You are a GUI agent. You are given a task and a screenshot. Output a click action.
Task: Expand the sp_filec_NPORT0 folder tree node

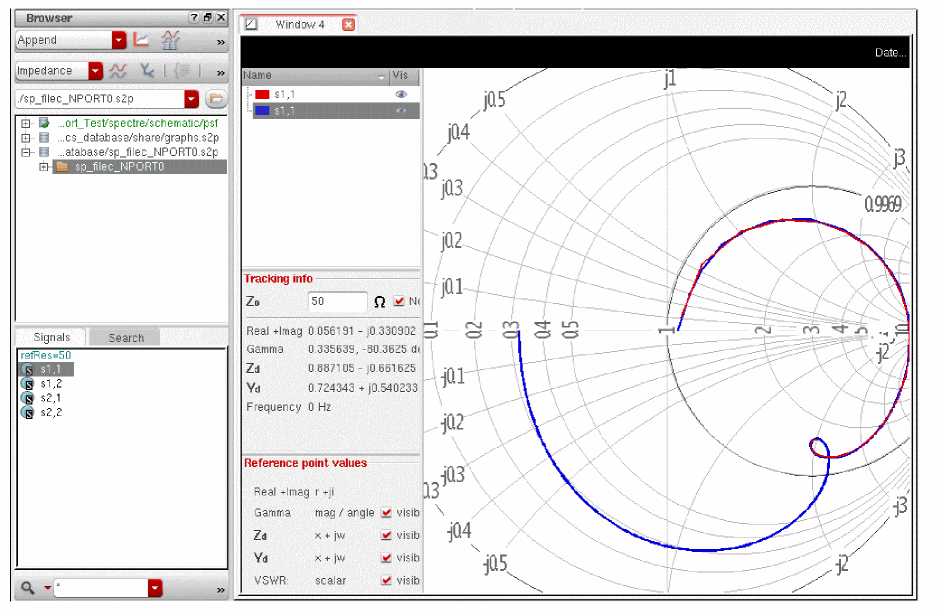(44, 167)
